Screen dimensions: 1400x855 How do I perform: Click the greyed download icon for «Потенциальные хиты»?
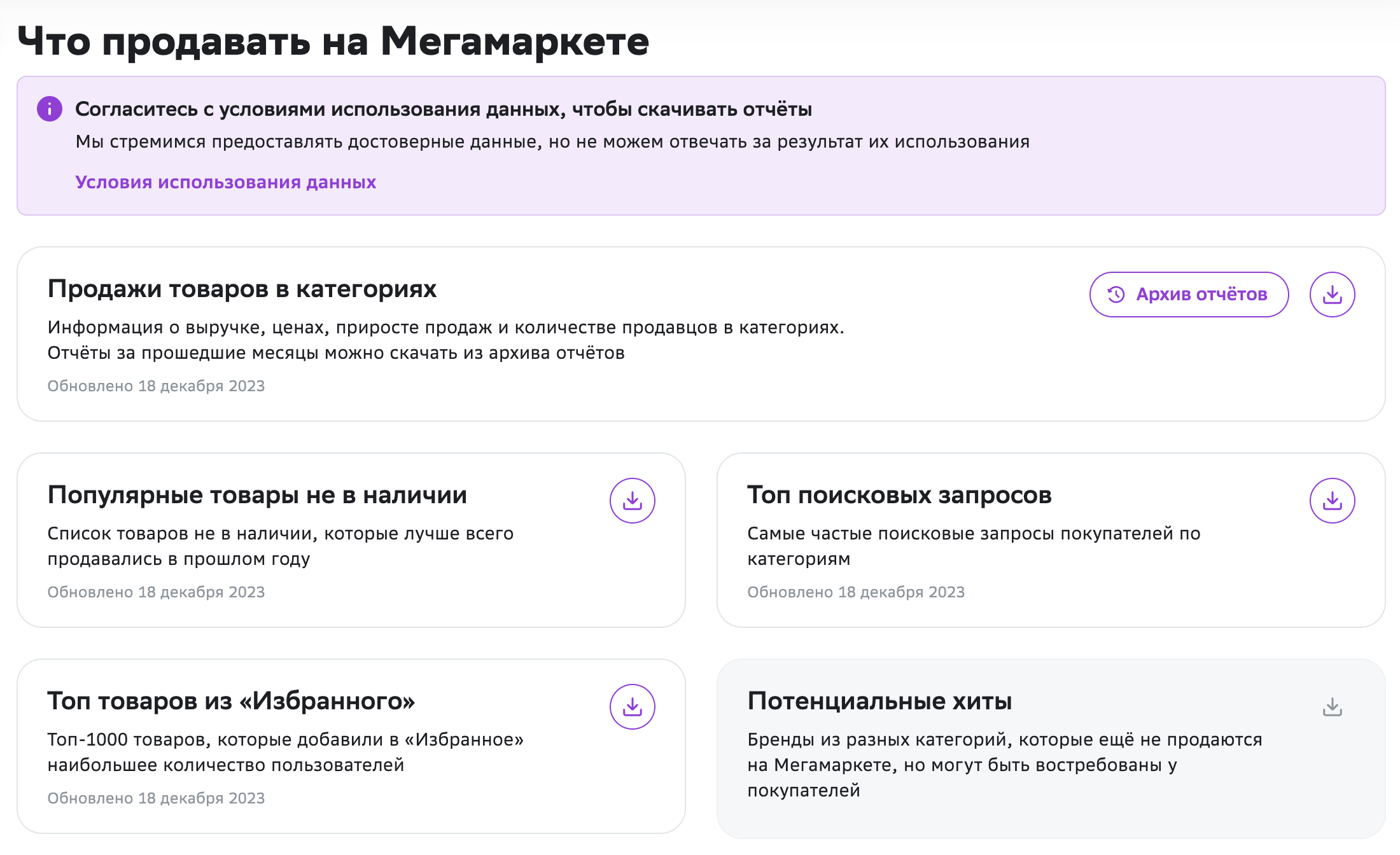pyautogui.click(x=1332, y=707)
